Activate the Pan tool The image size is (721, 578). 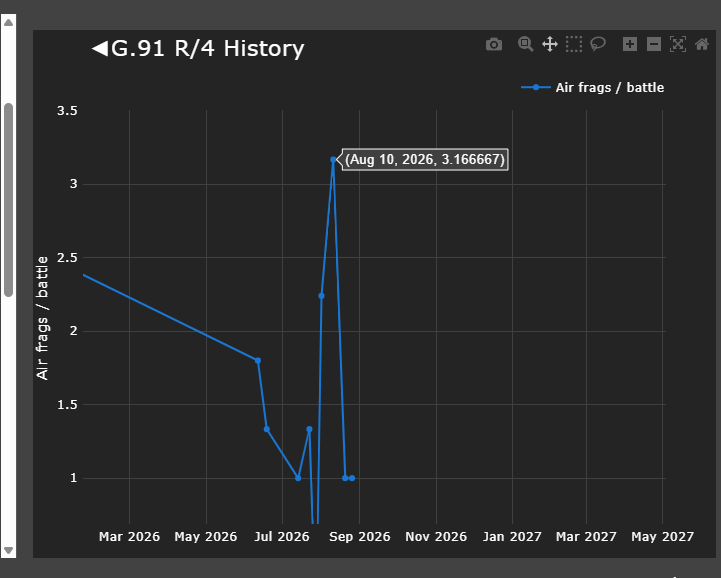click(x=549, y=45)
